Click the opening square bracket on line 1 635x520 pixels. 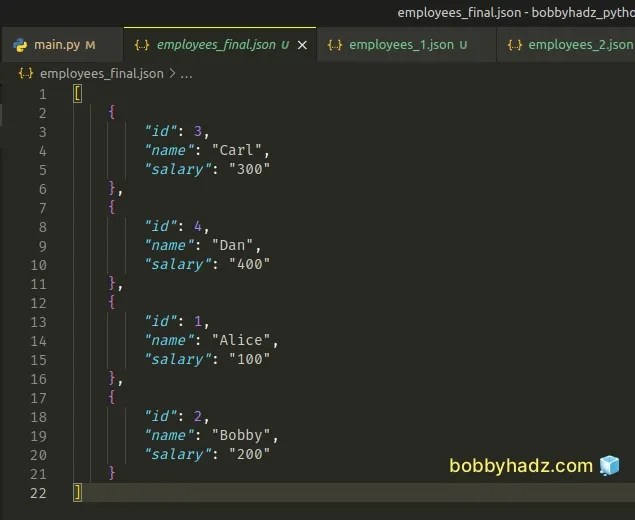point(77,94)
